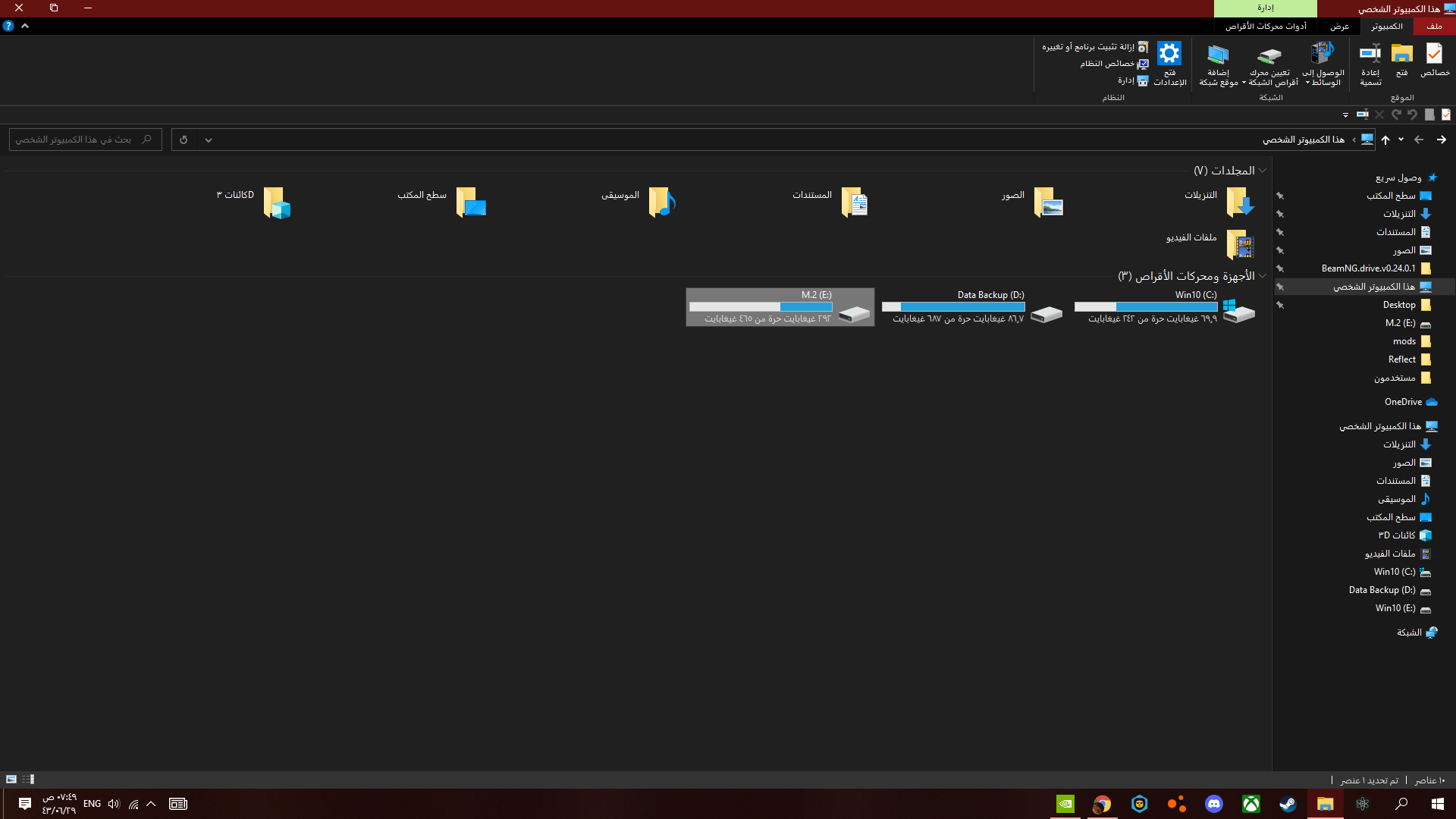
Task: Click the Rename (إعادة تسمية) ribbon icon
Action: click(1370, 55)
